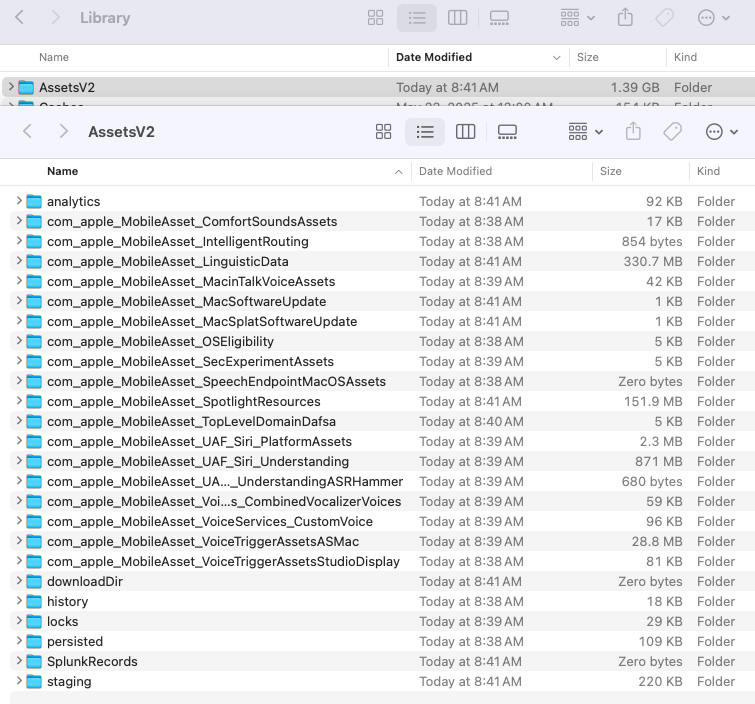755x704 pixels.
Task: Switch Library window to column view
Action: point(457,18)
